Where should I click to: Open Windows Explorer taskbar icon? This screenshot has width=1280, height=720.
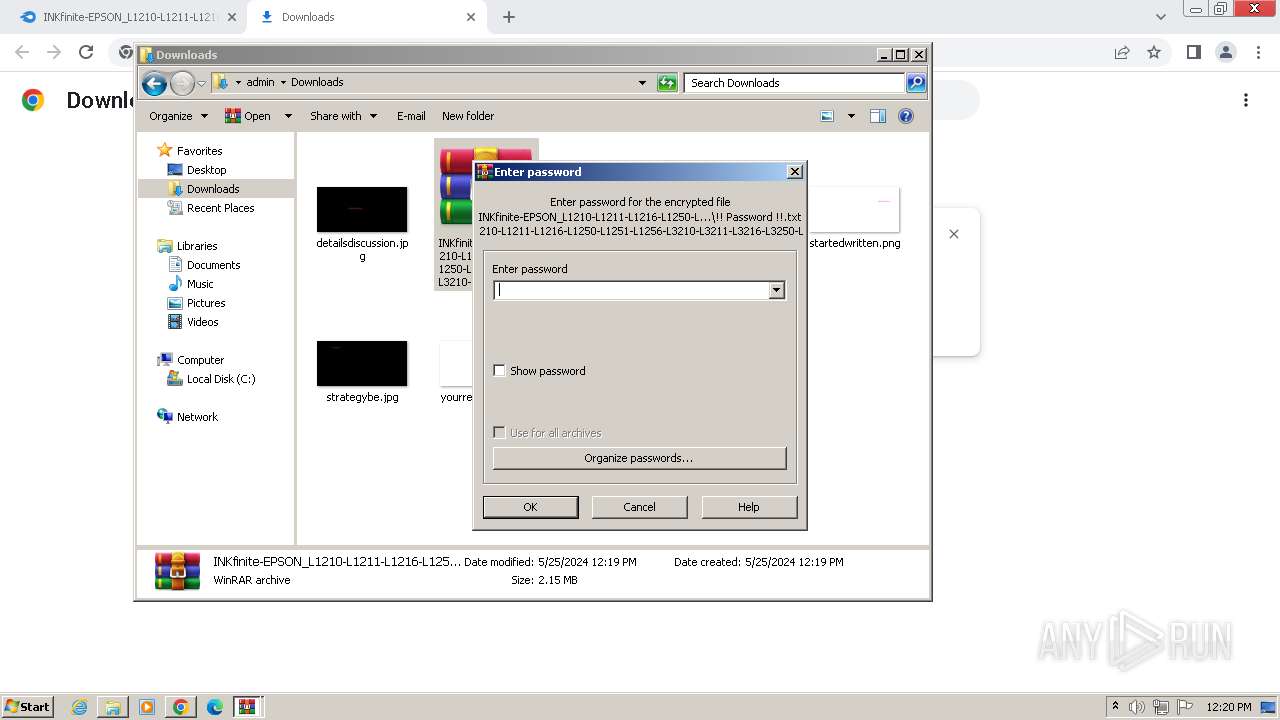[x=113, y=707]
